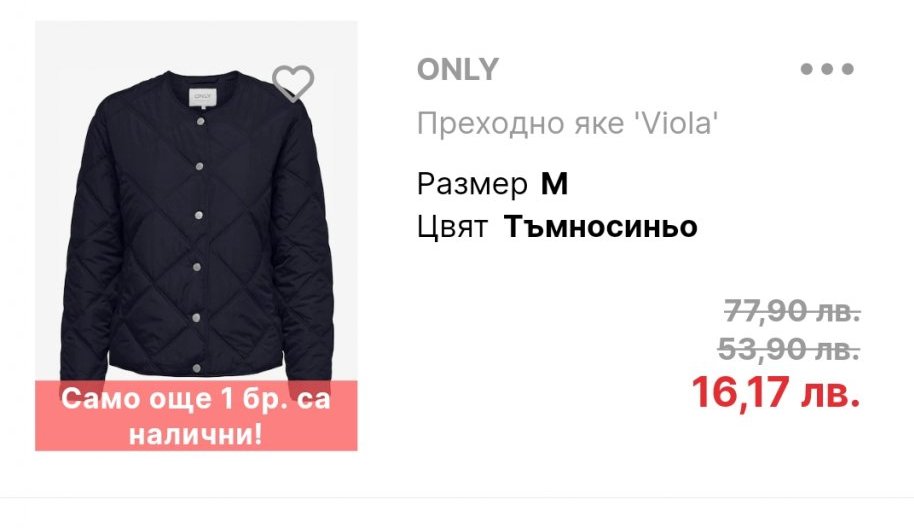Select the Размер label
Viewport: 914px width, 528px height.
point(472,185)
